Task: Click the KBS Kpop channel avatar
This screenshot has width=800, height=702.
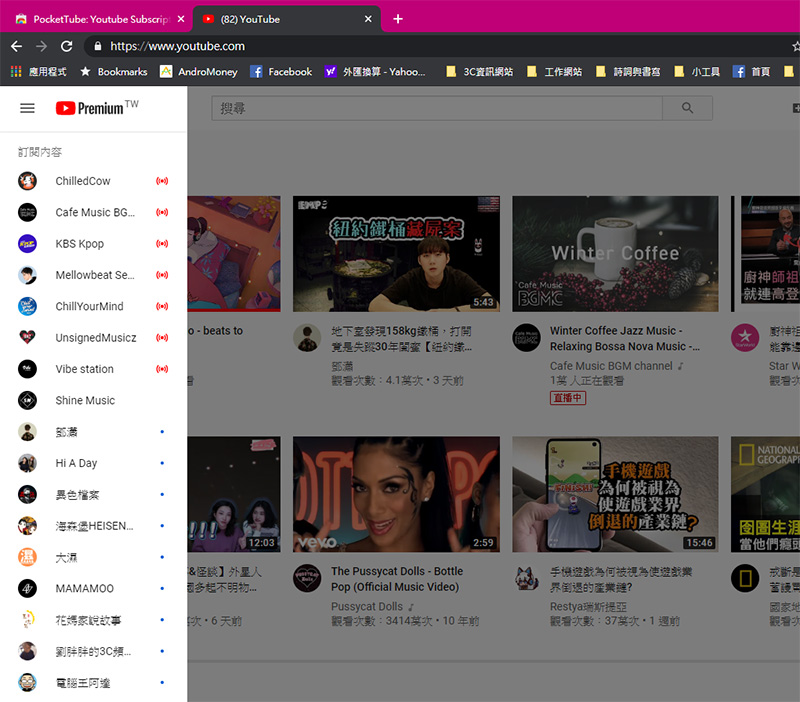Action: point(28,244)
